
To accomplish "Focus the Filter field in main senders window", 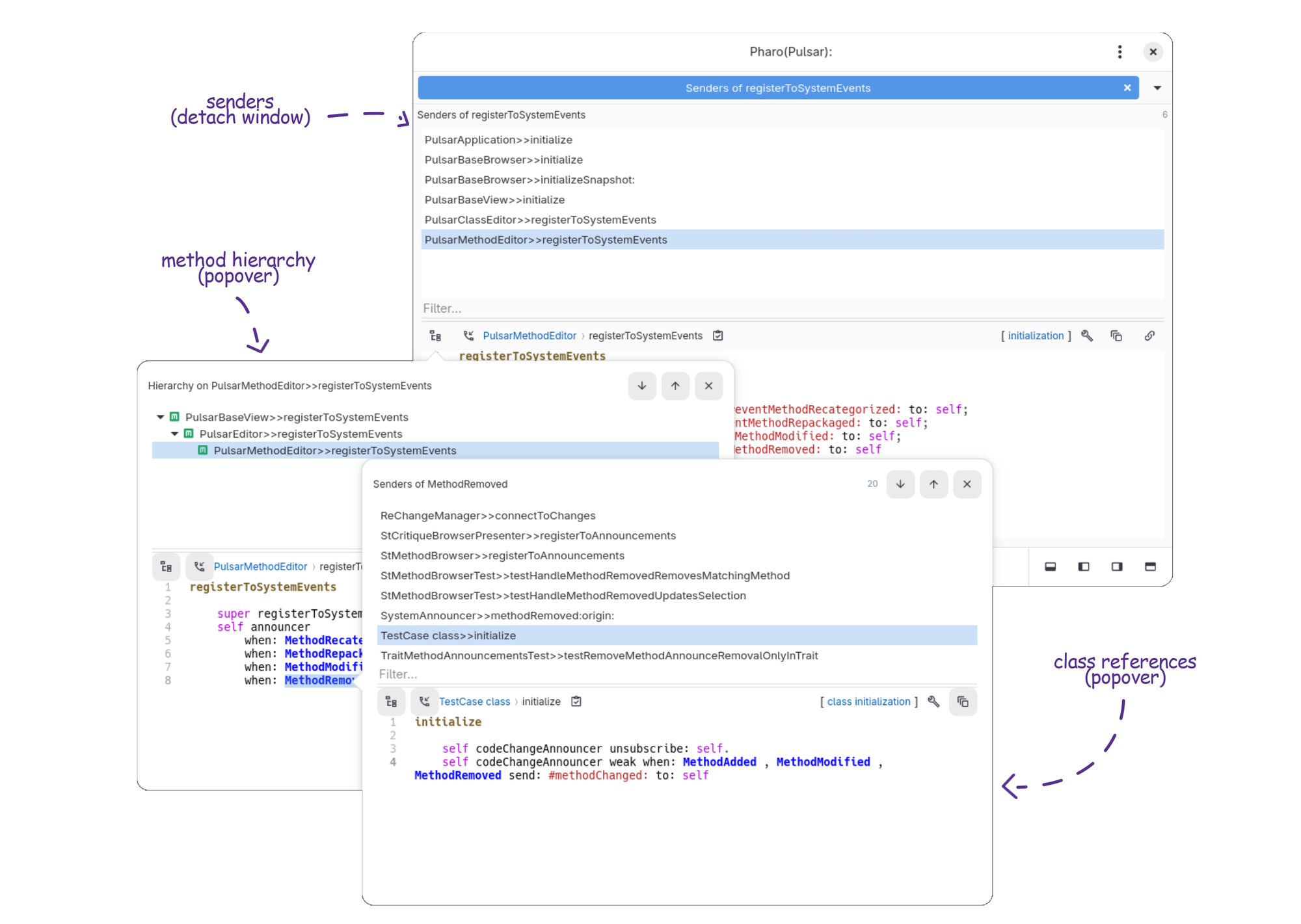I will coord(792,308).
